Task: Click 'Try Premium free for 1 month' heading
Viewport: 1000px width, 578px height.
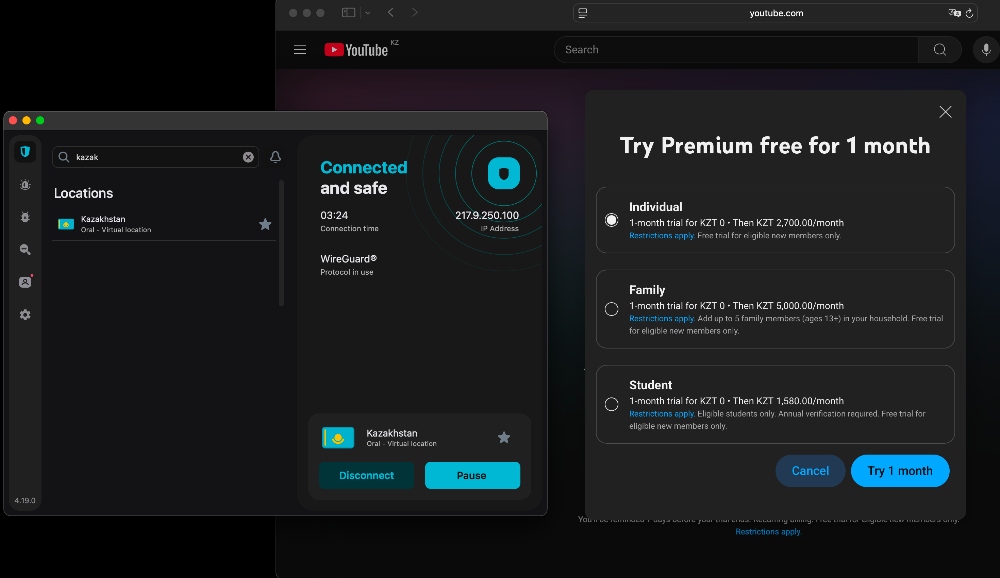Action: click(x=775, y=145)
